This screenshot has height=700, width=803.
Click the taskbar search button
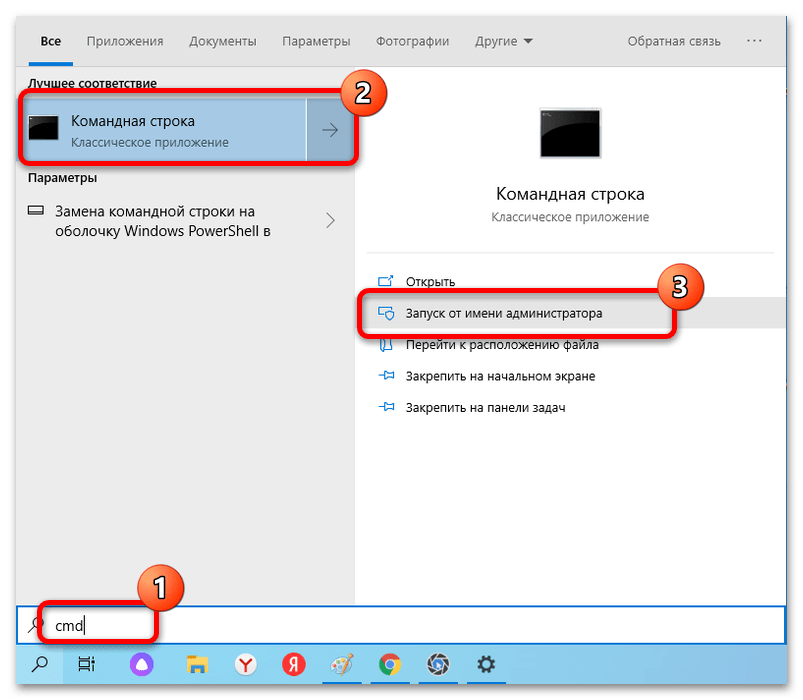40,665
